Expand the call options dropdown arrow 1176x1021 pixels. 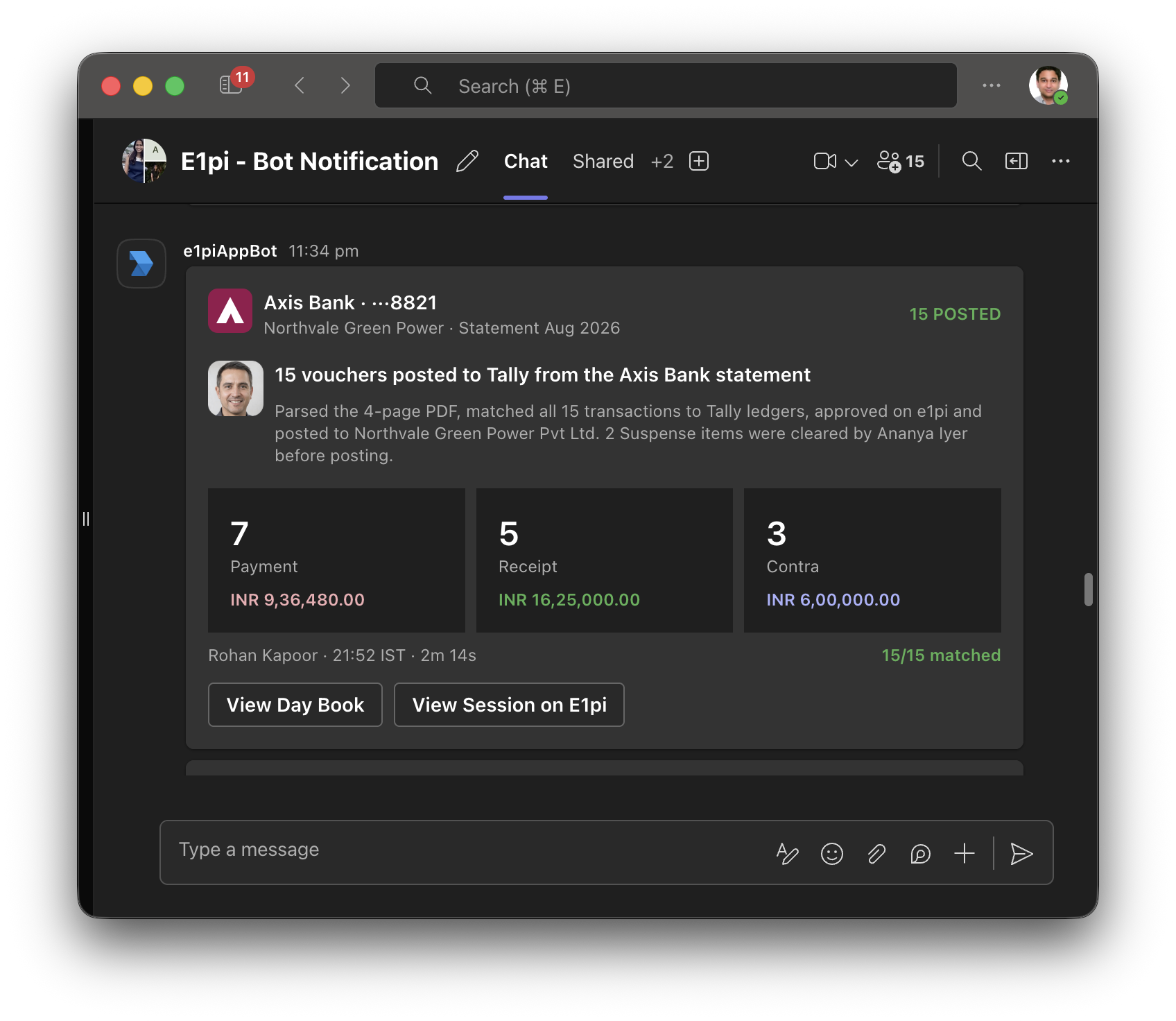tap(851, 162)
